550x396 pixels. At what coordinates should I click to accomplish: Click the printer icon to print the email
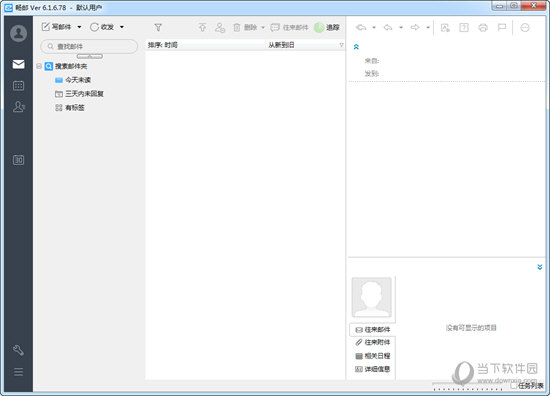483,27
